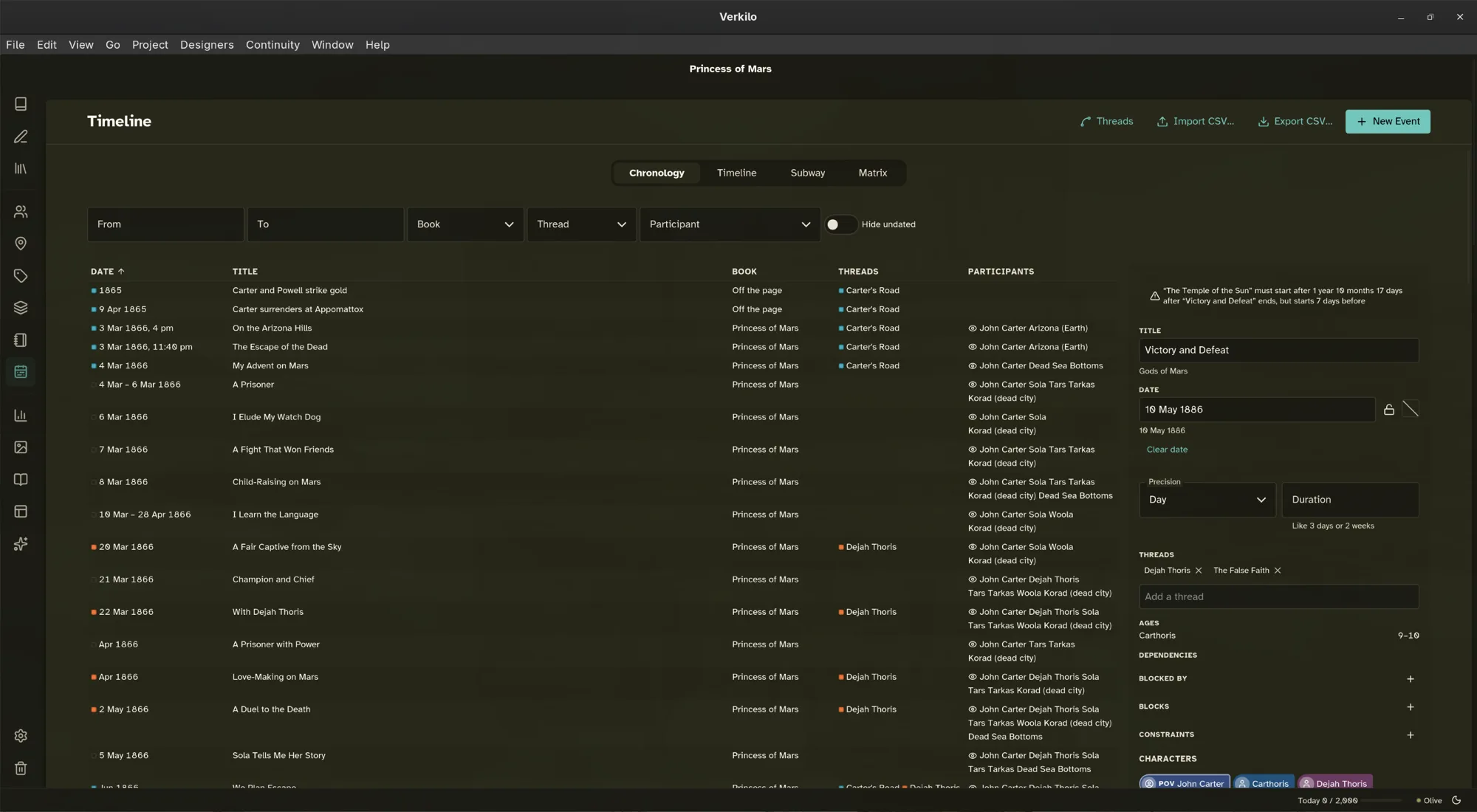The image size is (1477, 812).
Task: Open the layout panel icon in sidebar
Action: [21, 512]
